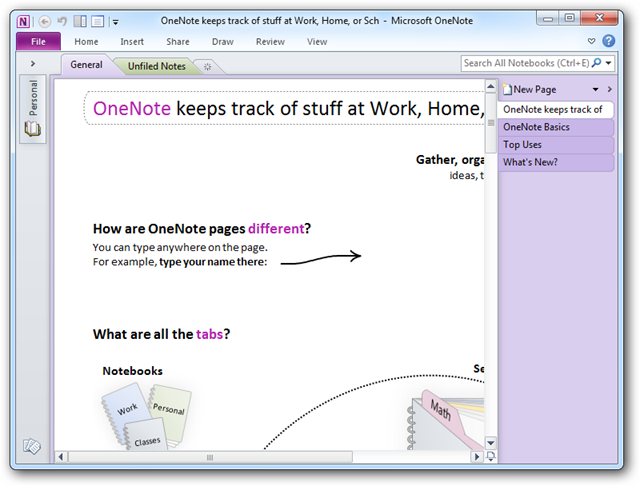
Task: Click the search magnifier icon
Action: pyautogui.click(x=596, y=63)
